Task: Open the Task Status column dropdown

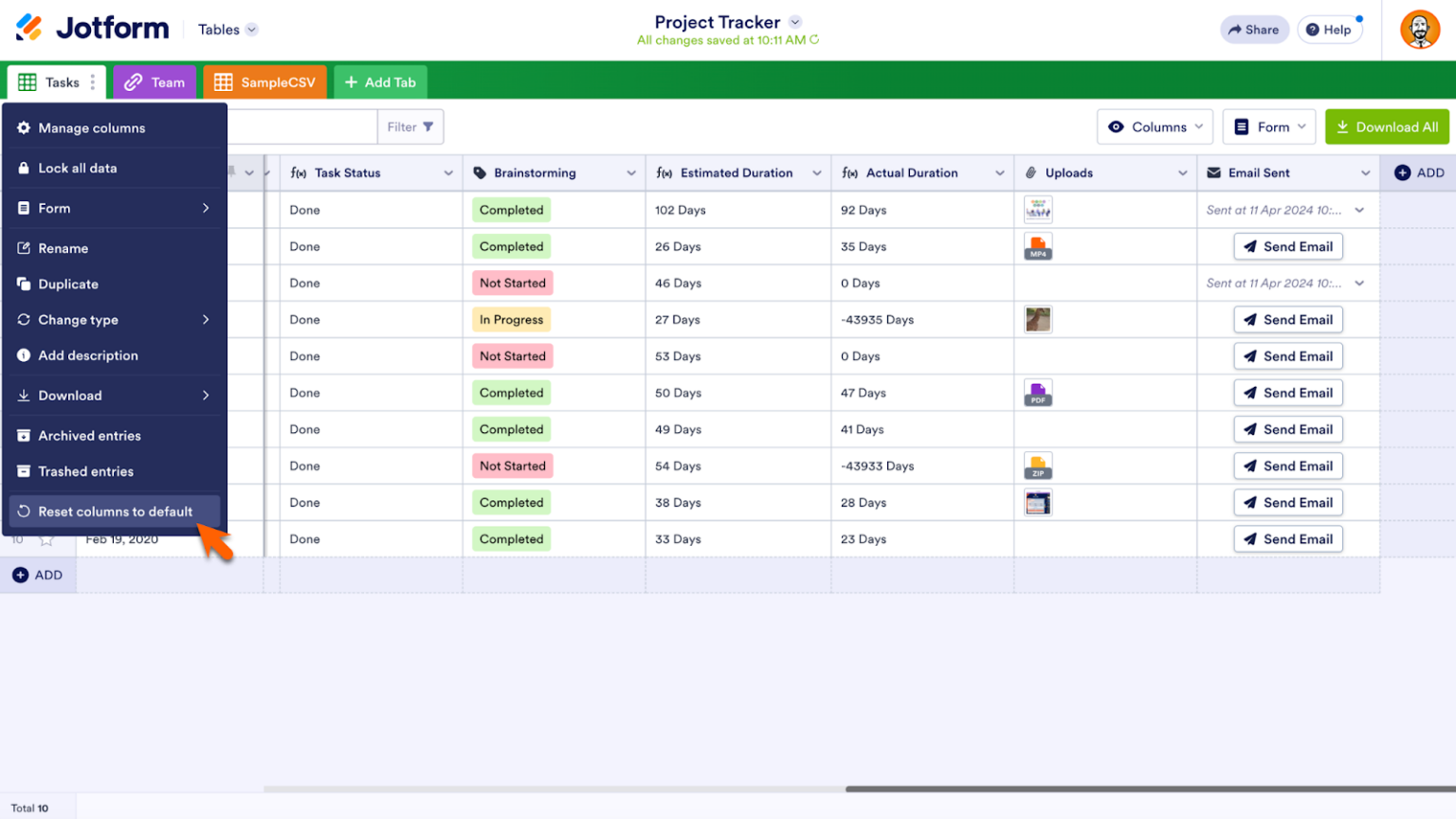Action: (448, 173)
